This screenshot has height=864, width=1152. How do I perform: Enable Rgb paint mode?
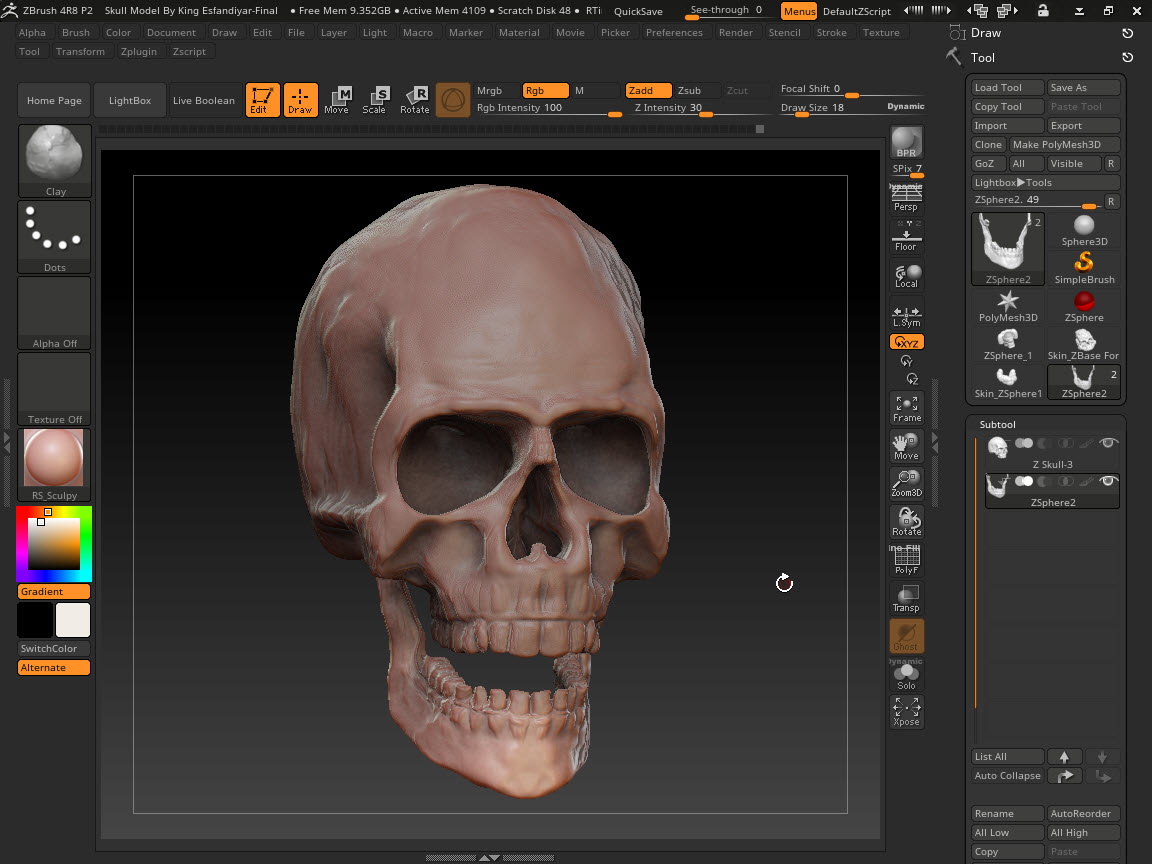coord(545,90)
